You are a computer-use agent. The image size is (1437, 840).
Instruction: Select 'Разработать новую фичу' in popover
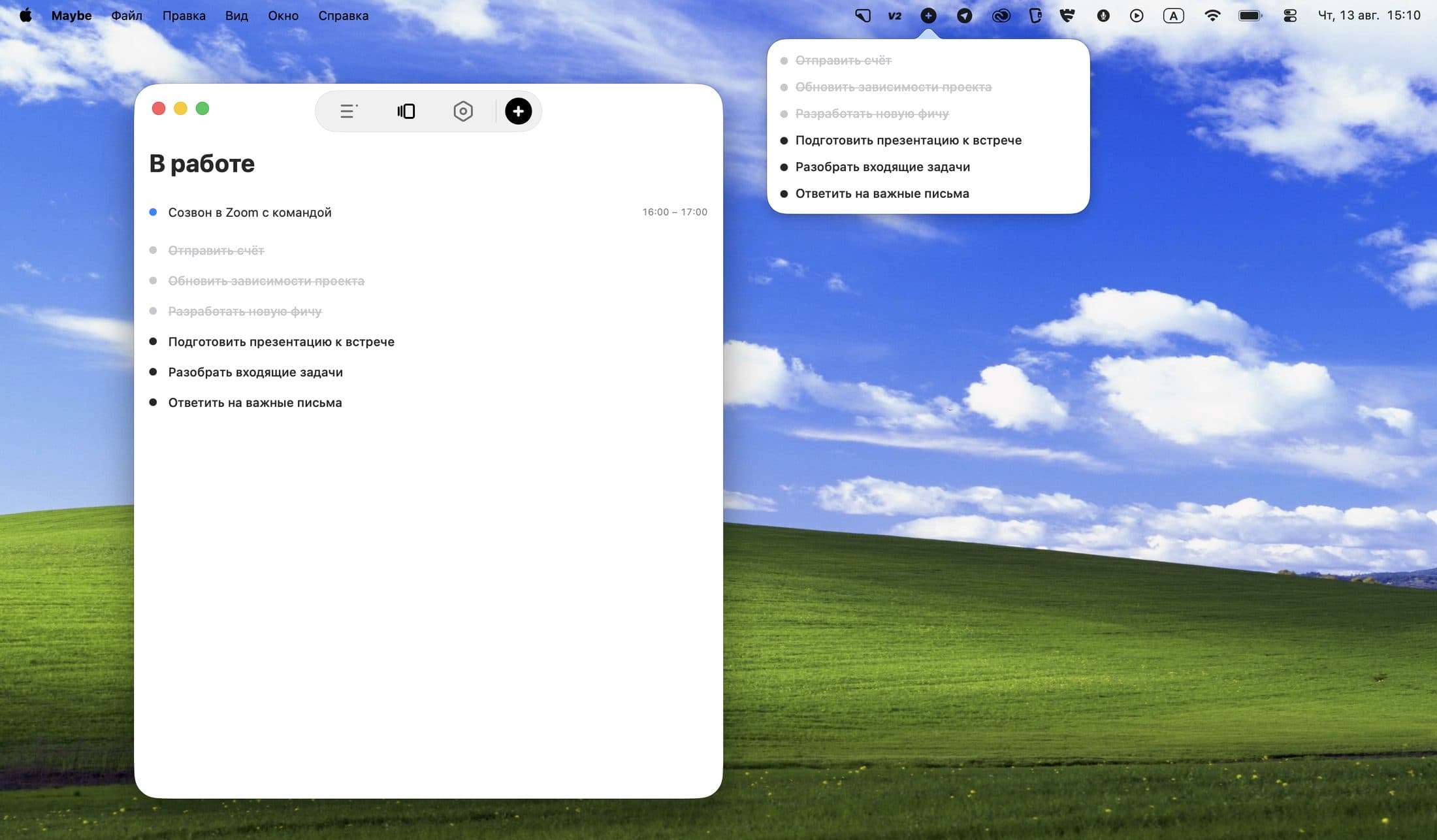point(872,114)
